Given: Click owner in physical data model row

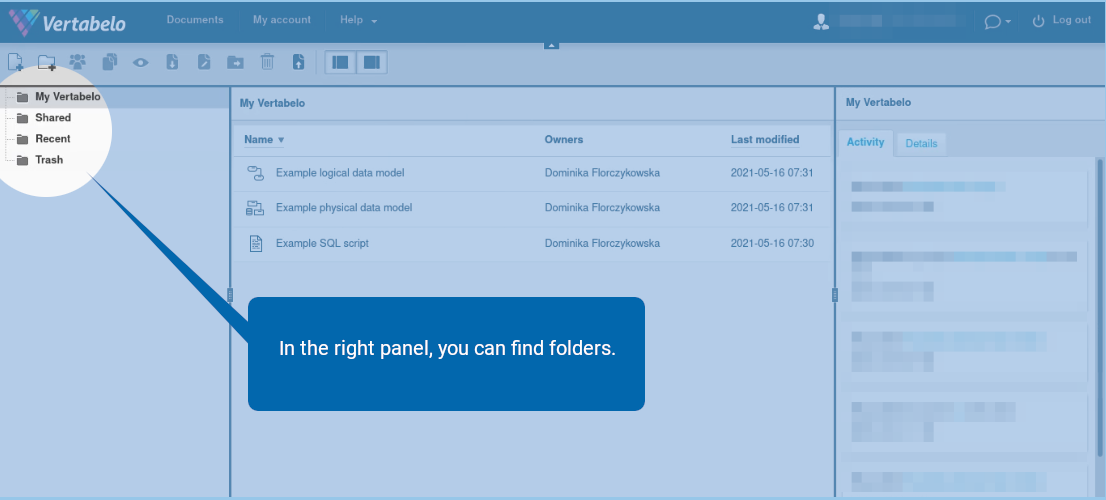Looking at the screenshot, I should click(x=602, y=208).
